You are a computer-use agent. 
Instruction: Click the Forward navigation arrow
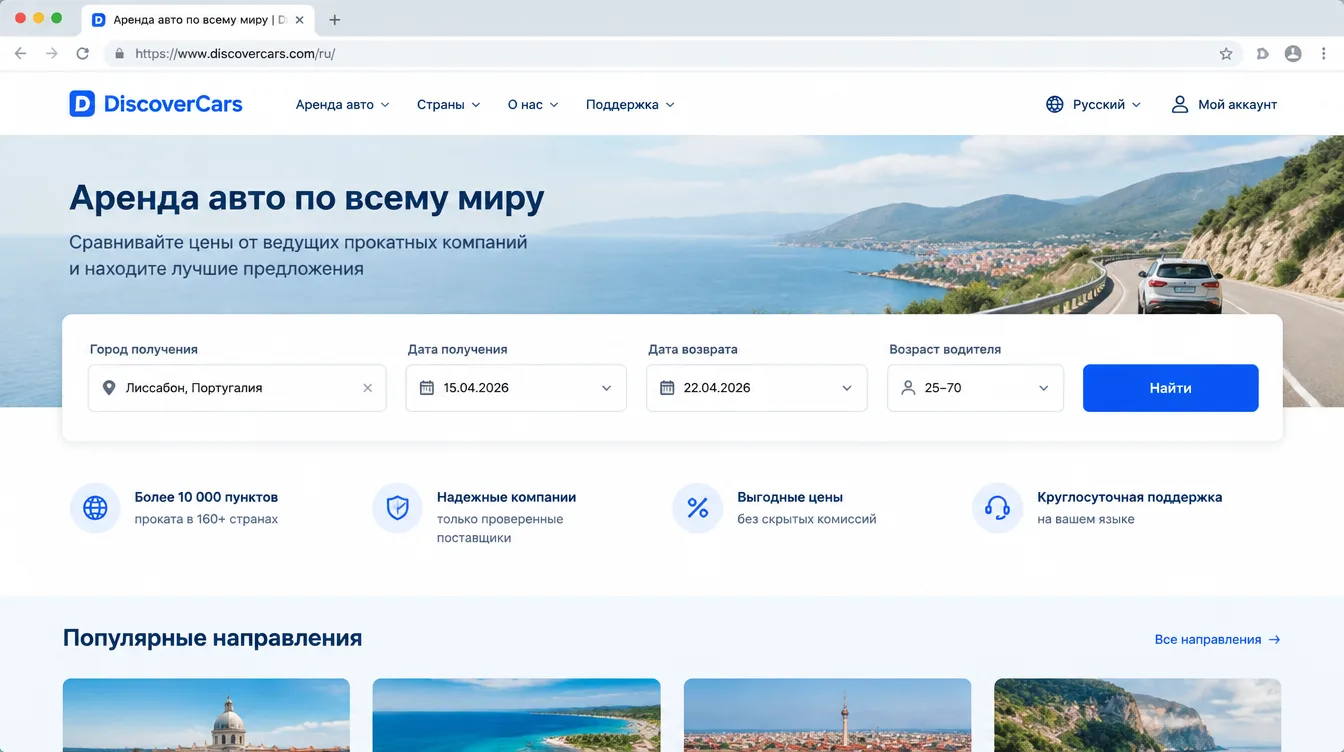coord(52,54)
